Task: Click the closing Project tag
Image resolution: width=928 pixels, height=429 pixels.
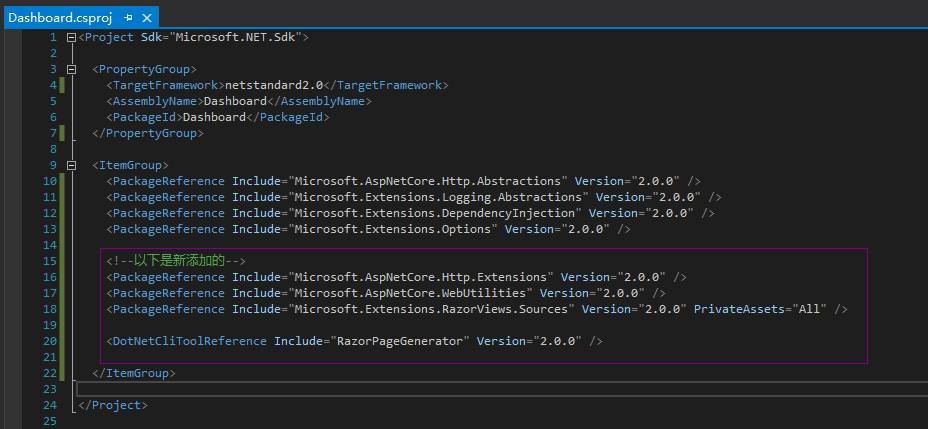Action: click(112, 405)
